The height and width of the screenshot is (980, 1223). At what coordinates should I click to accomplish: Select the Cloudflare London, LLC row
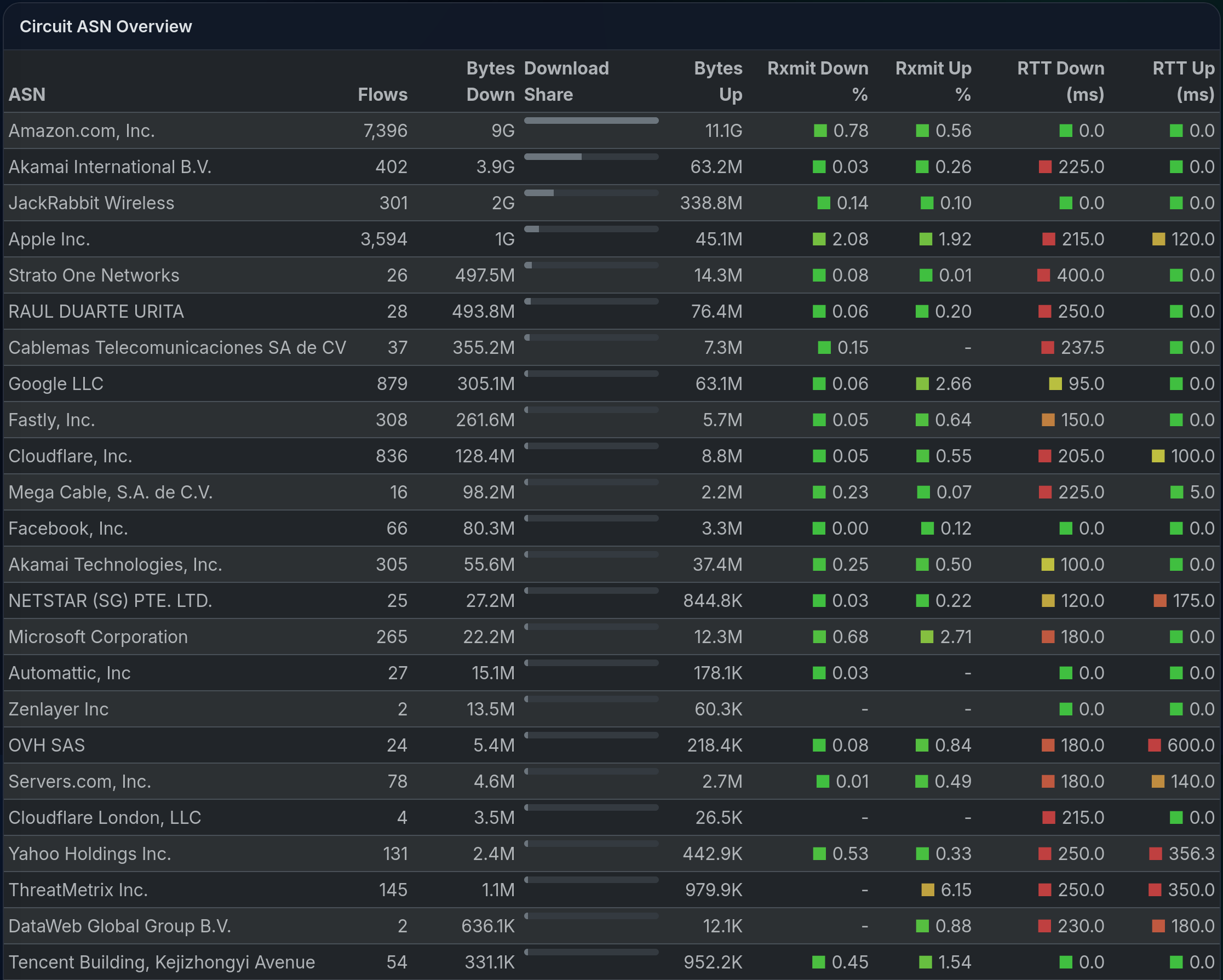(x=105, y=818)
